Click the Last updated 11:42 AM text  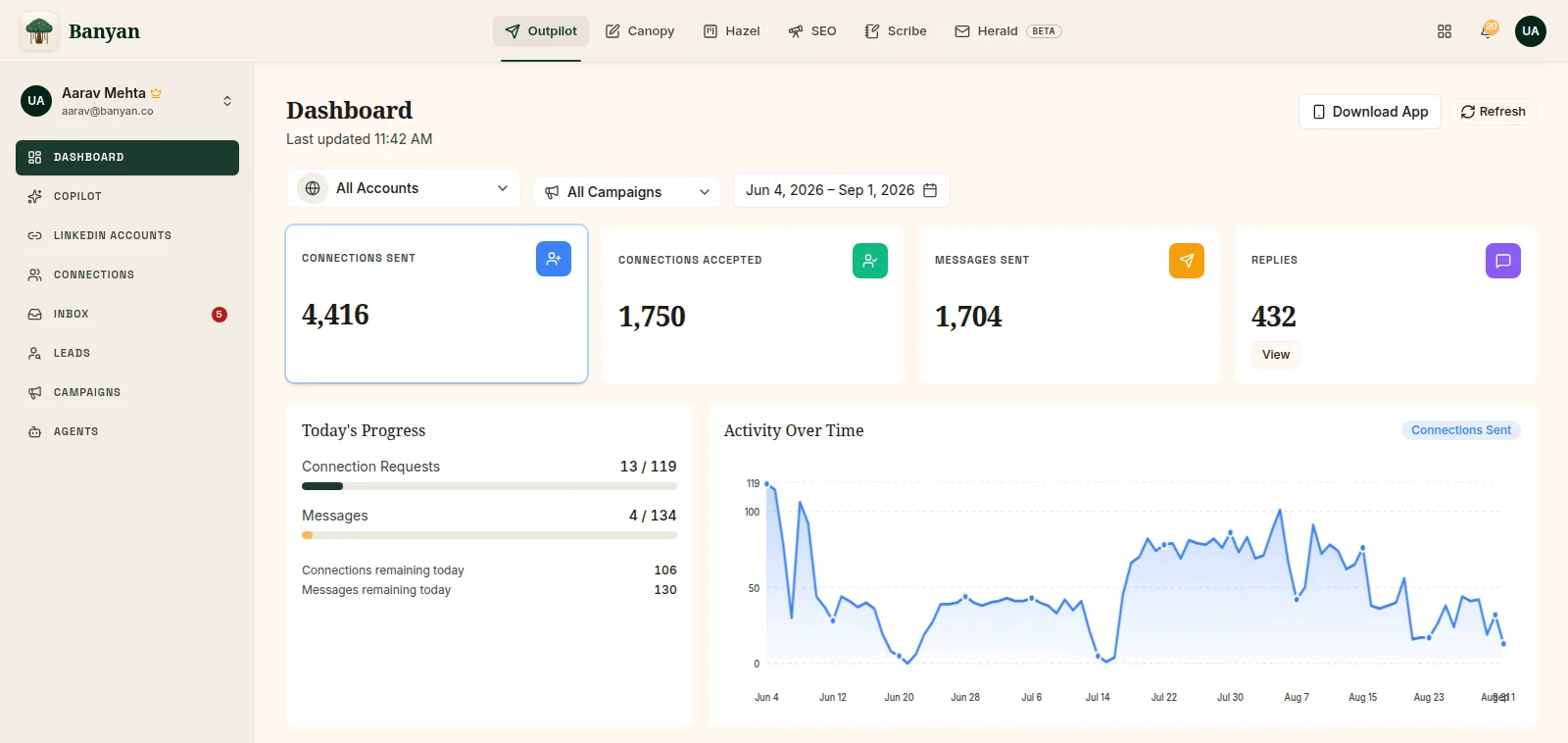pos(359,139)
